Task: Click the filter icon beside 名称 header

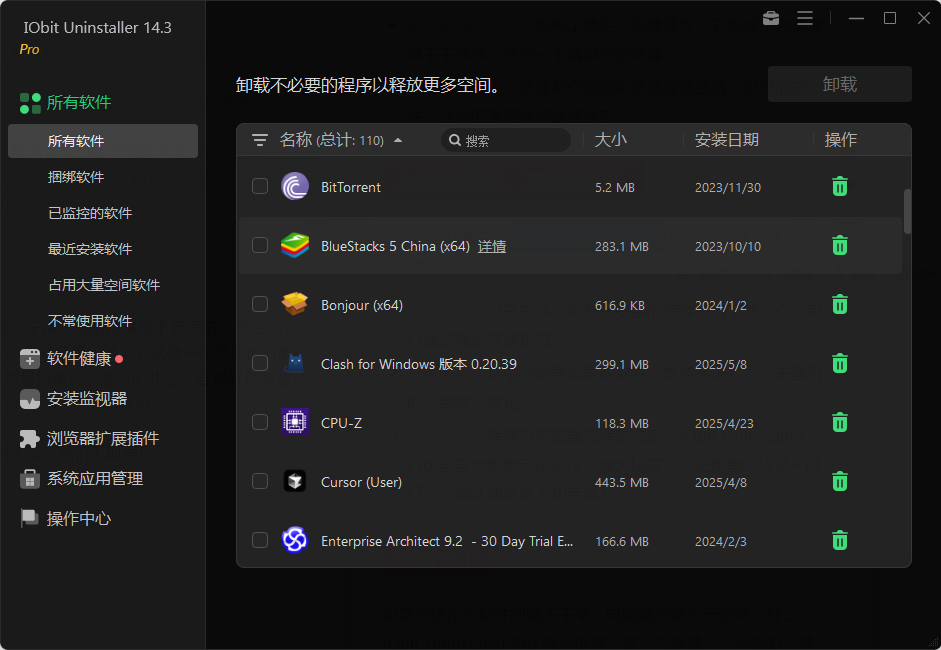Action: point(260,140)
